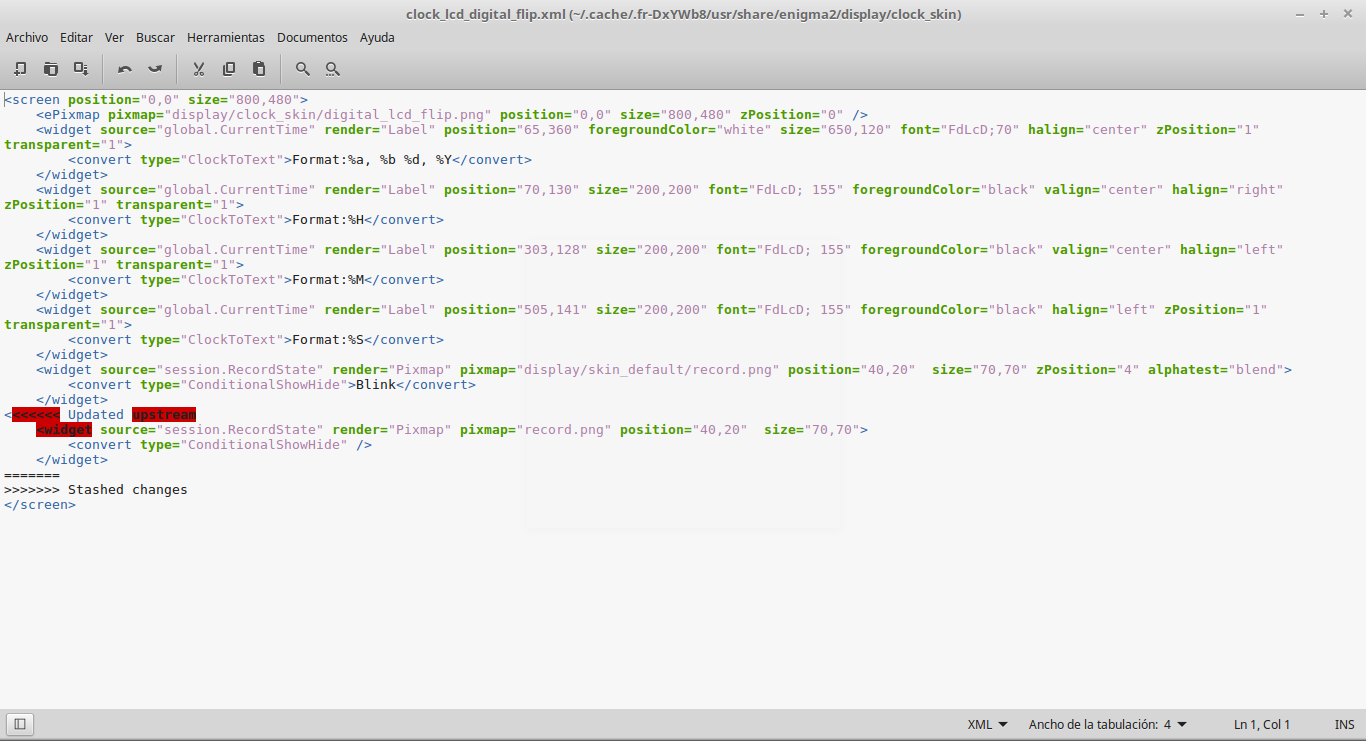Save the document via toolbar icon
1366x741 pixels.
click(81, 69)
